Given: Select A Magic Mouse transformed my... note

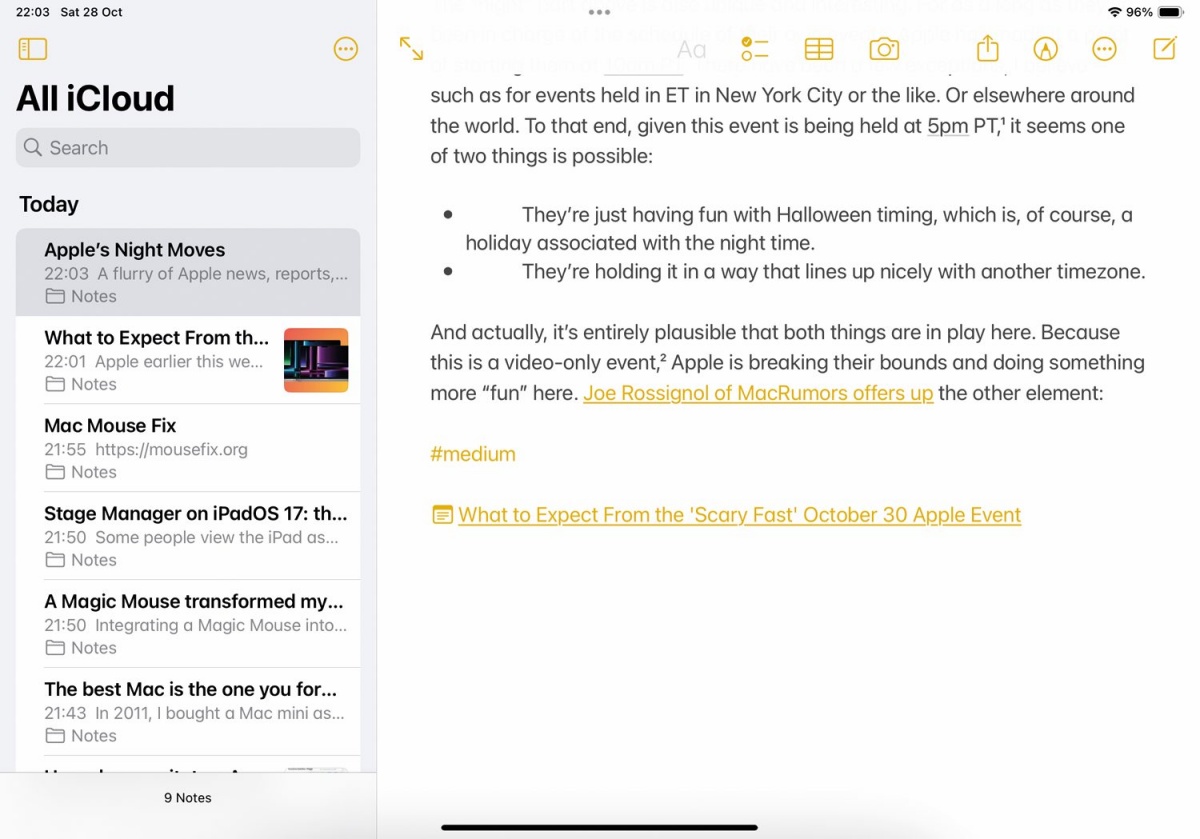Looking at the screenshot, I should (188, 624).
